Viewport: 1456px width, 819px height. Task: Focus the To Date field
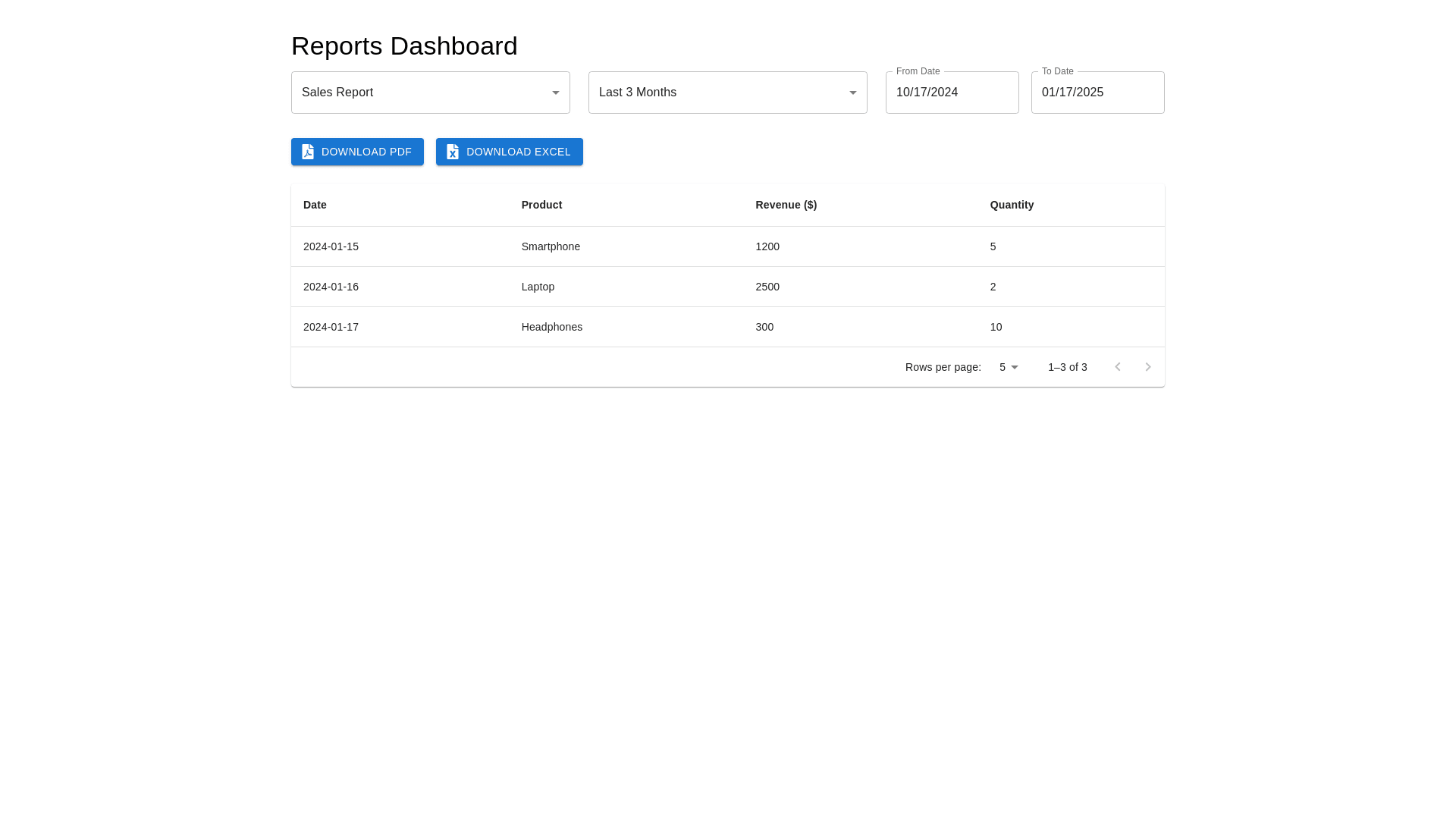[x=1097, y=93]
